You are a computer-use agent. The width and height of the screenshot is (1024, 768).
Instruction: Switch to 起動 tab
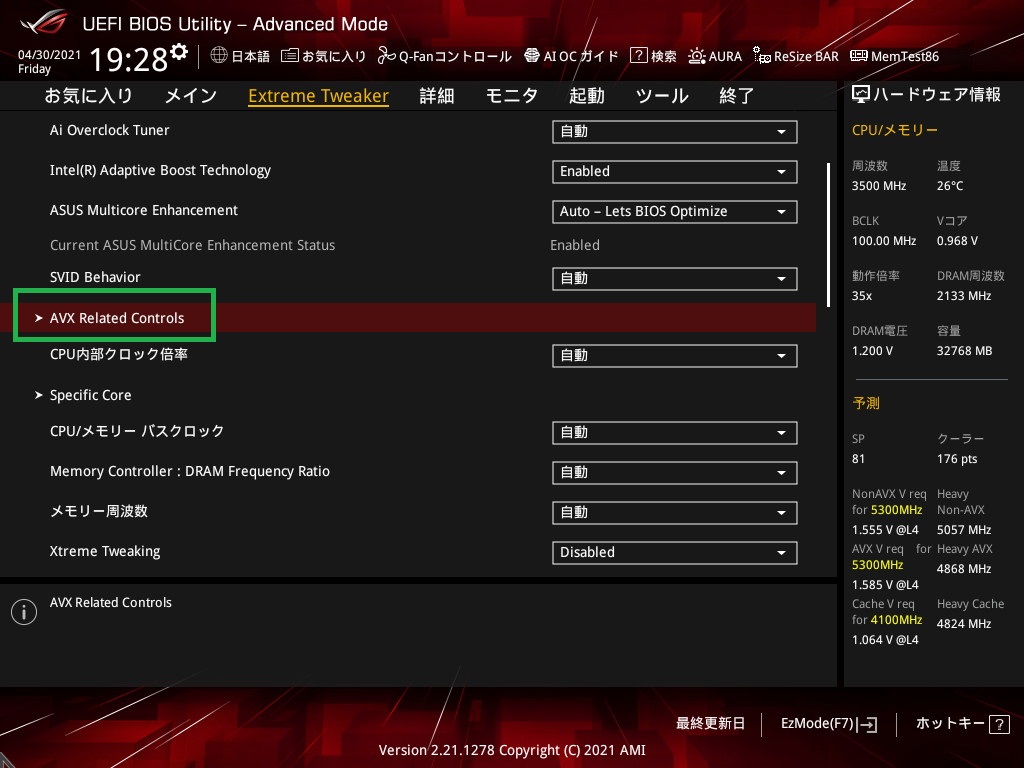pyautogui.click(x=586, y=96)
